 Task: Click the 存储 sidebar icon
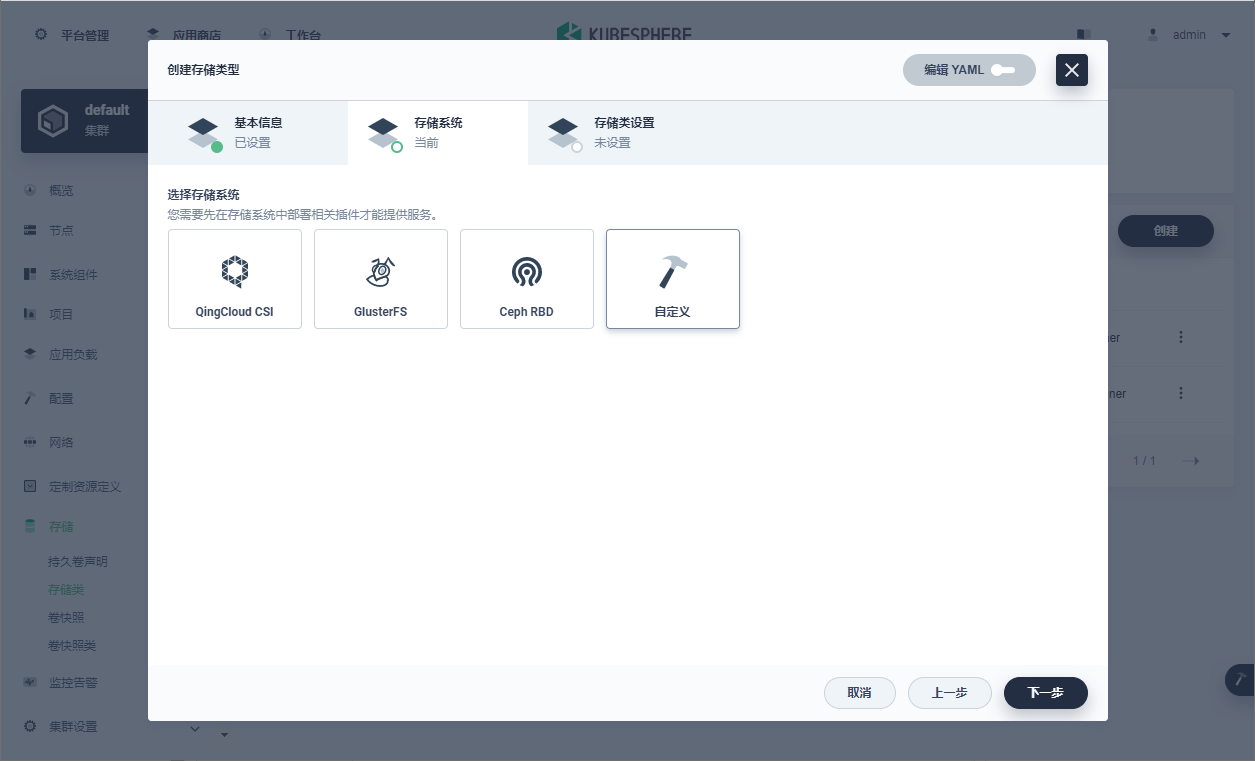pyautogui.click(x=30, y=526)
